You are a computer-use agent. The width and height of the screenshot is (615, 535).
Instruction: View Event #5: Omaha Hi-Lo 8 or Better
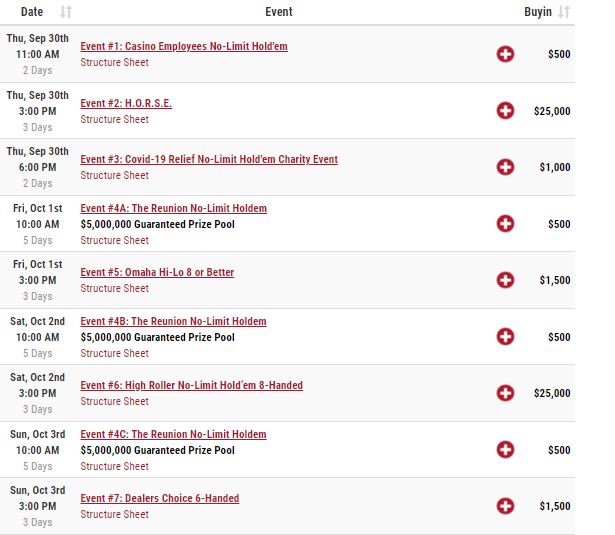tap(157, 272)
